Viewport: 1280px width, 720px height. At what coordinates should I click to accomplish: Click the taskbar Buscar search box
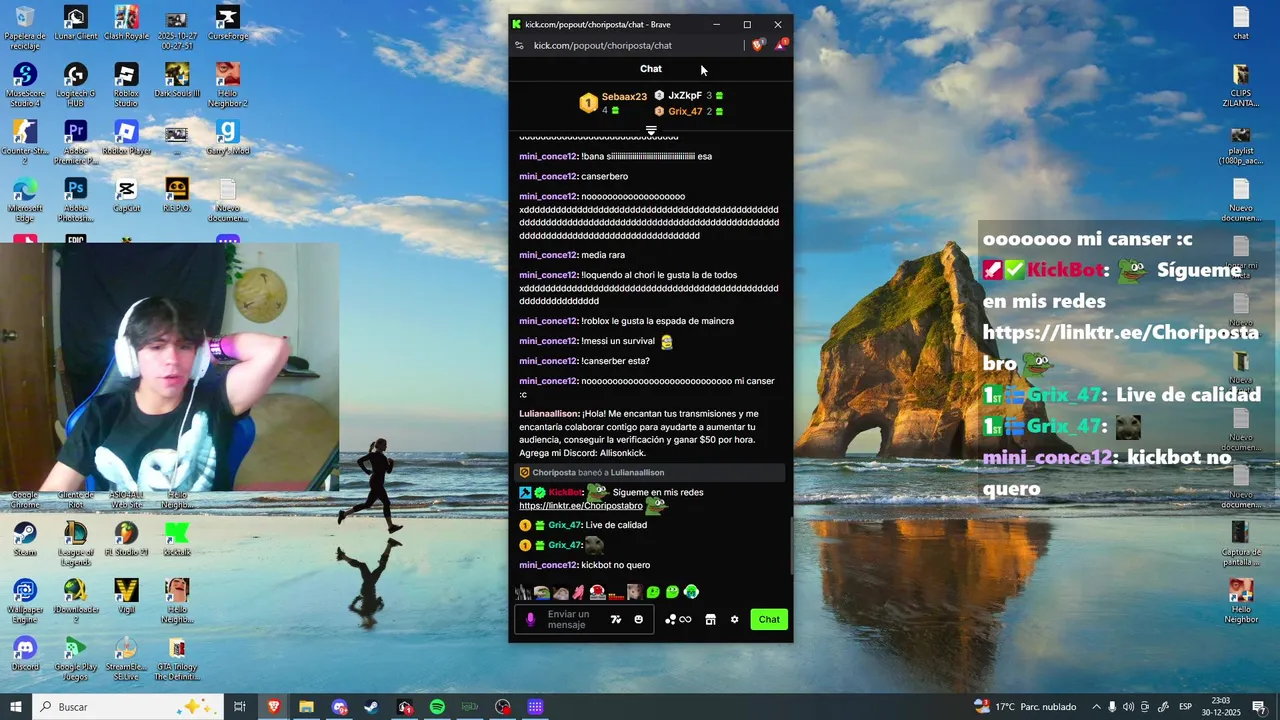coord(127,707)
